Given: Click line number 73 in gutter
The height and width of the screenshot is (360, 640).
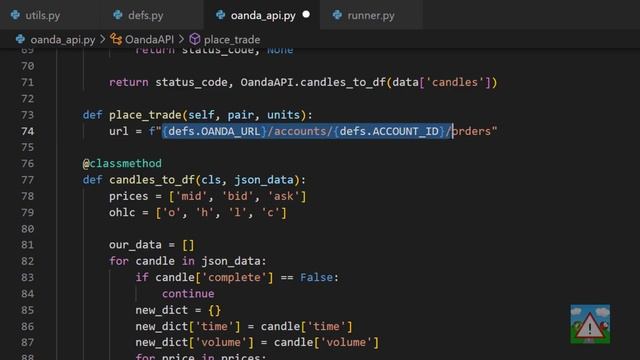Looking at the screenshot, I should click(27, 115).
